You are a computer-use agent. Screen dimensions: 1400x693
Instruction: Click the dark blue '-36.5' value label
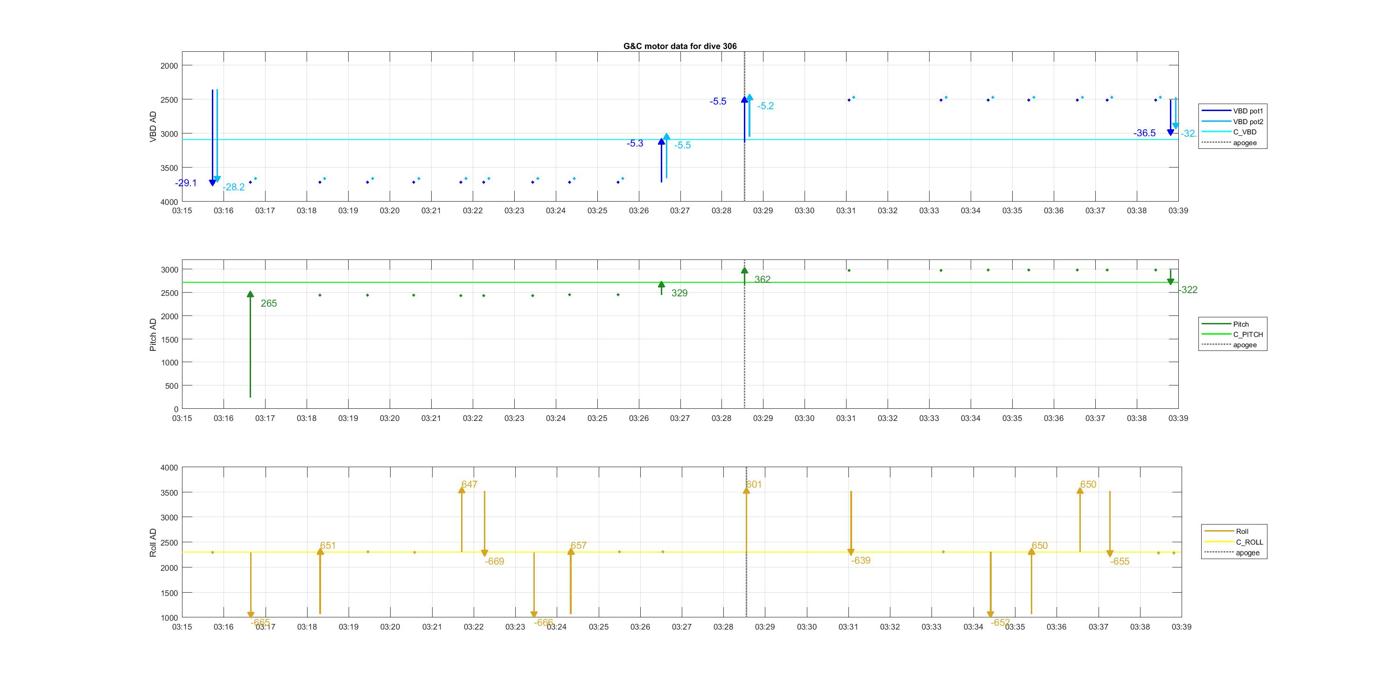pyautogui.click(x=1144, y=133)
